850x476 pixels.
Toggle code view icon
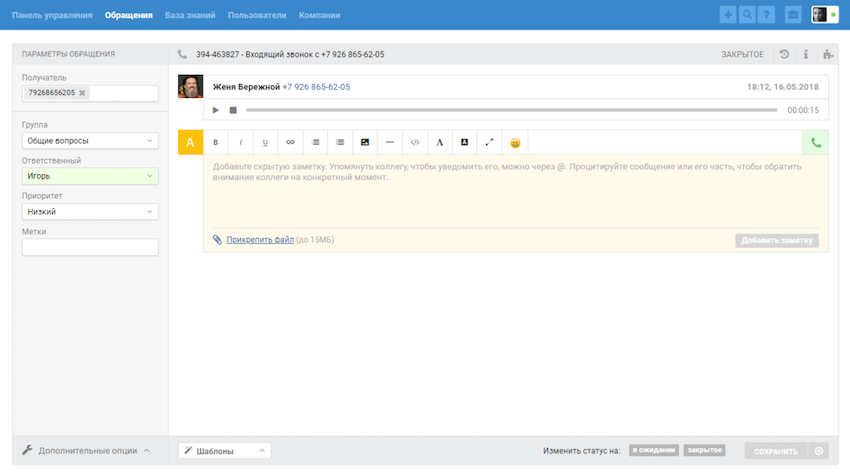point(415,143)
